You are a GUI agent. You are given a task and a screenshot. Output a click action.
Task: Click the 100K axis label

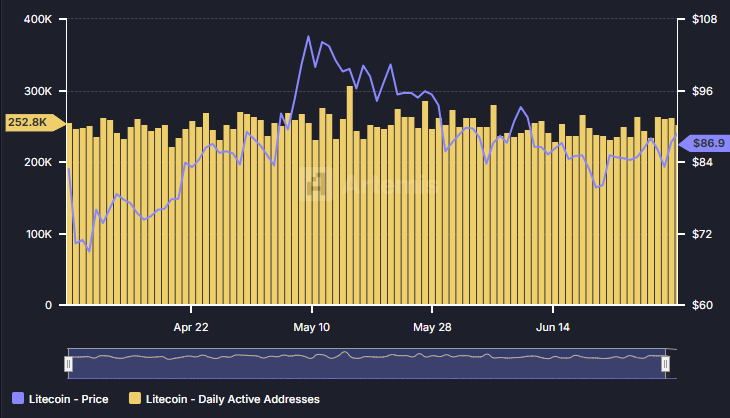coord(39,234)
